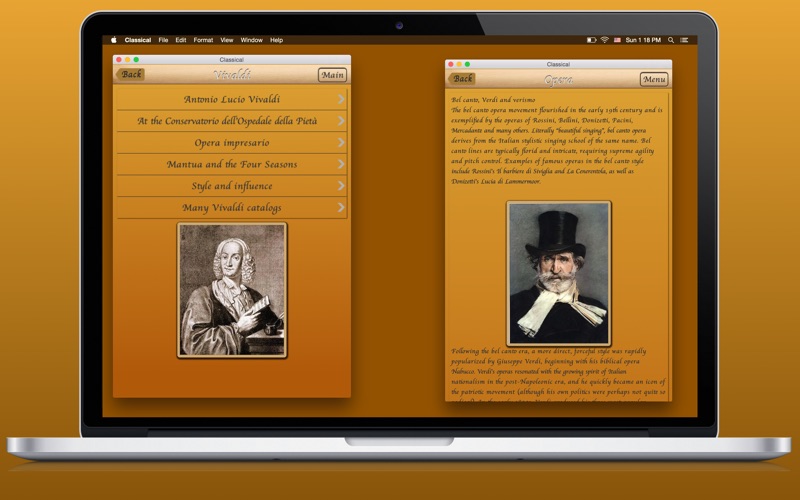
Task: Open Mantua and the Four Seasons chapter
Action: click(x=232, y=164)
